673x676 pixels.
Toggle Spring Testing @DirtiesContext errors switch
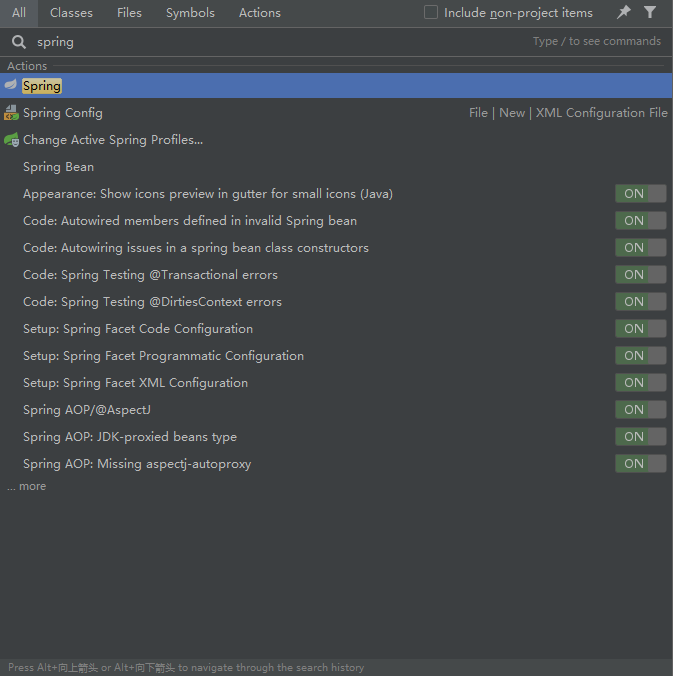click(x=640, y=301)
